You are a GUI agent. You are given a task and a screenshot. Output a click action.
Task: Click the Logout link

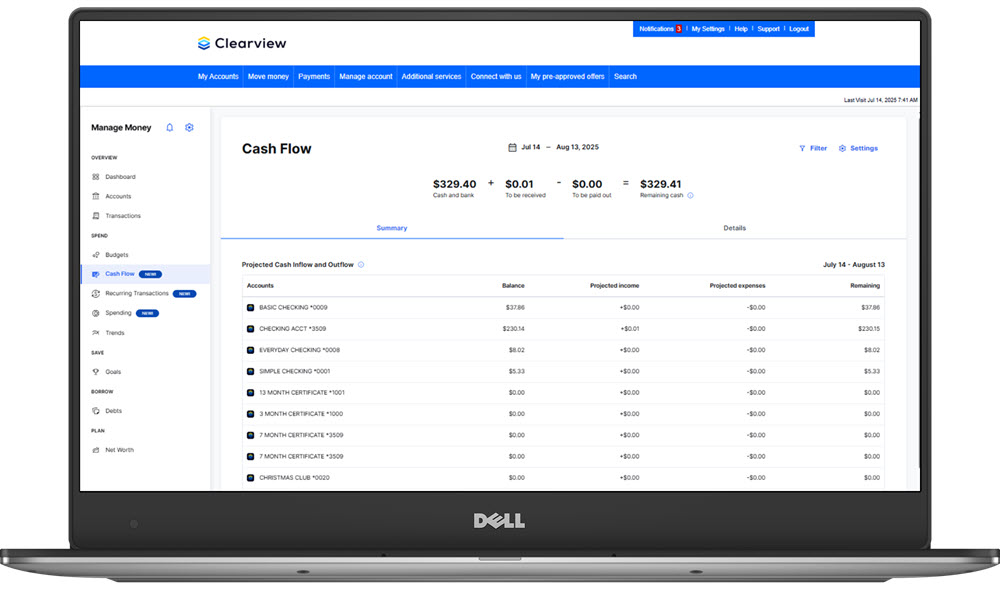tap(799, 29)
